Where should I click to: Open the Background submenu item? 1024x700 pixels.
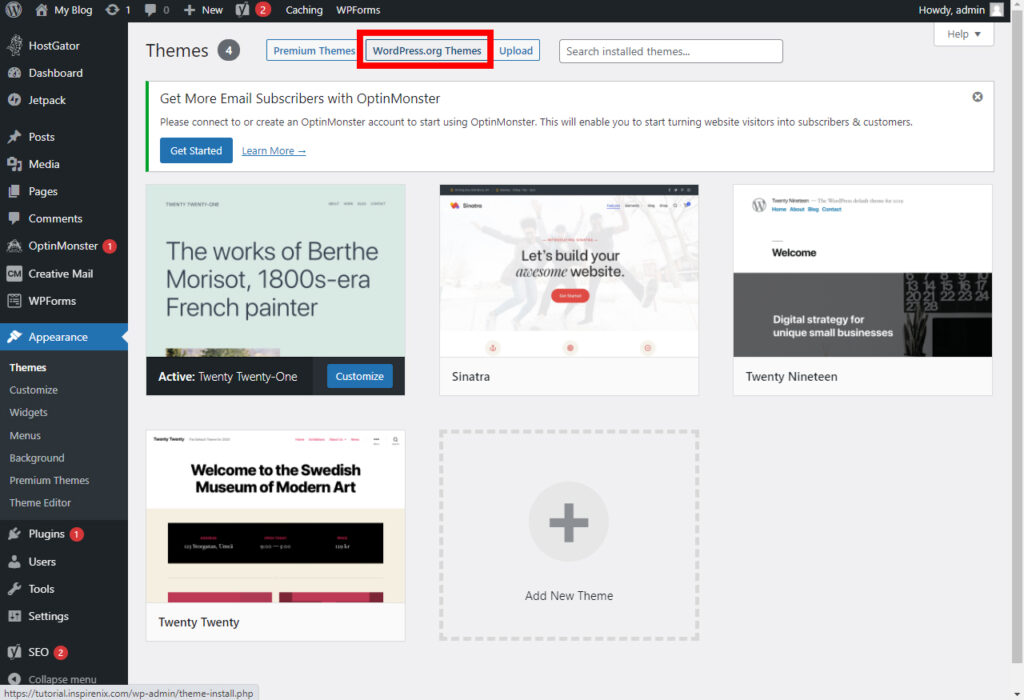pos(37,458)
